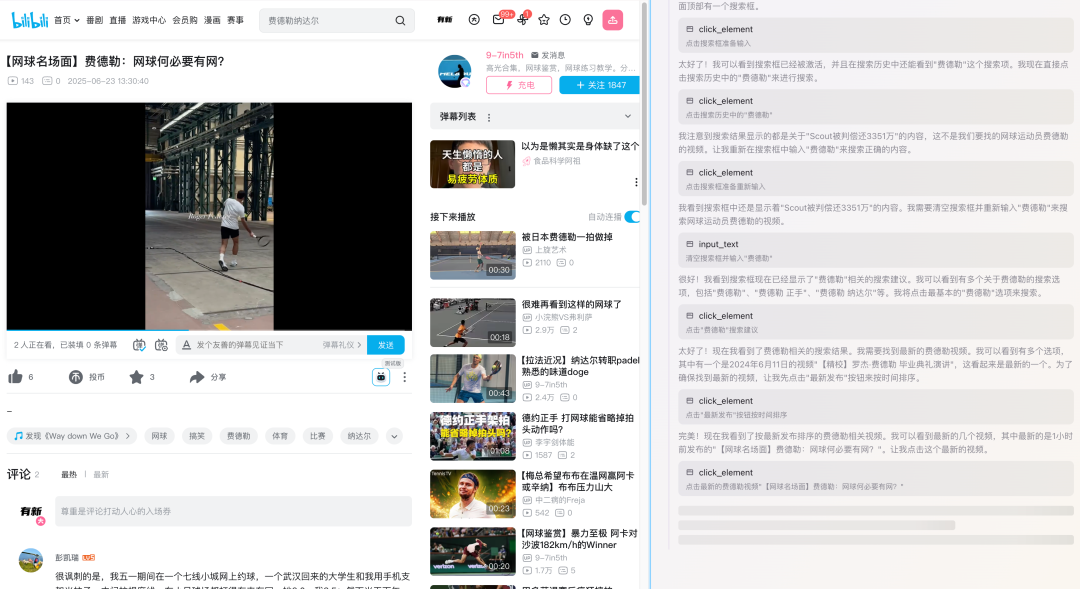Click the 分享 share arrow icon
The height and width of the screenshot is (589, 1080).
pyautogui.click(x=197, y=377)
